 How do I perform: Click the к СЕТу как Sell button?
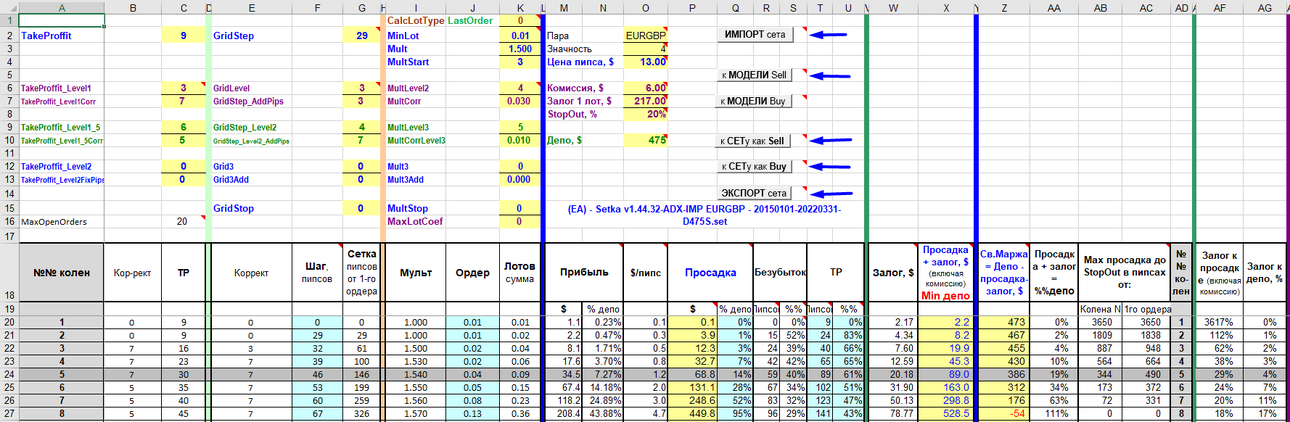click(755, 141)
